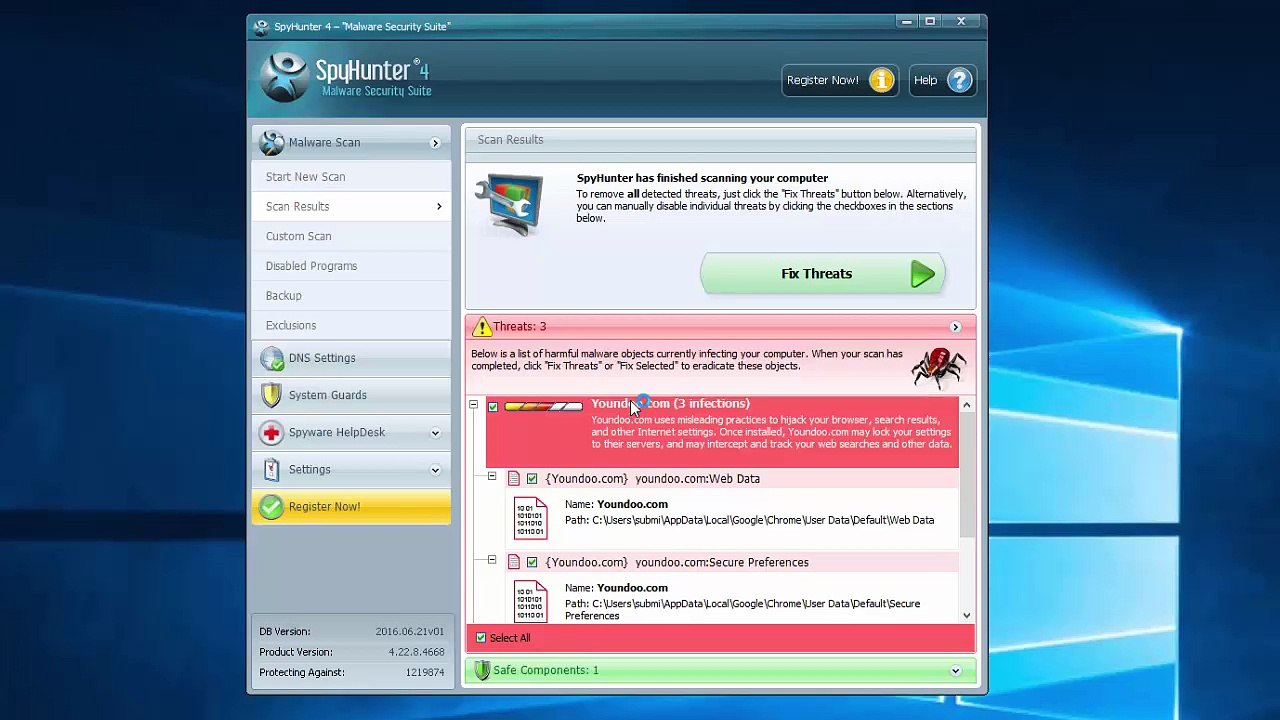Collapse the youndoo.com:Secure Preferences entry

click(492, 561)
